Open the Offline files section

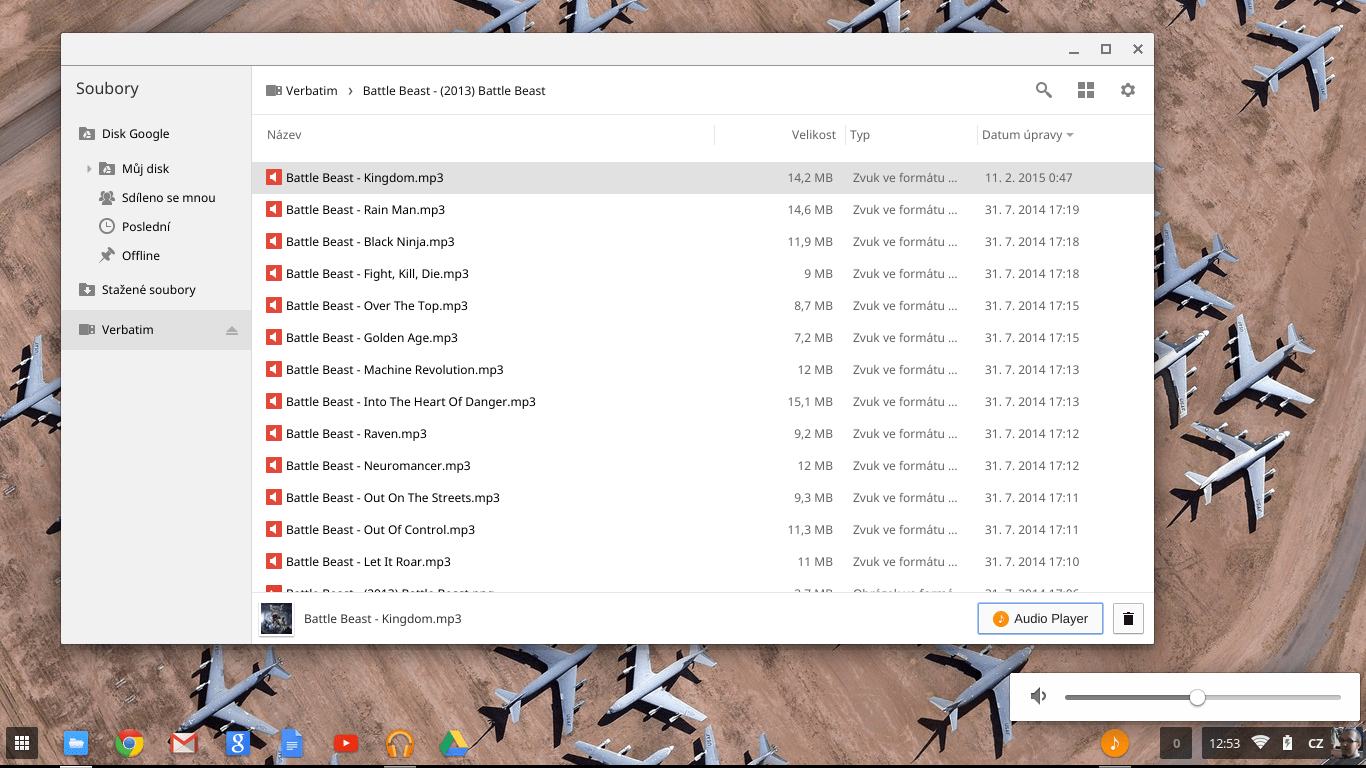(156, 256)
